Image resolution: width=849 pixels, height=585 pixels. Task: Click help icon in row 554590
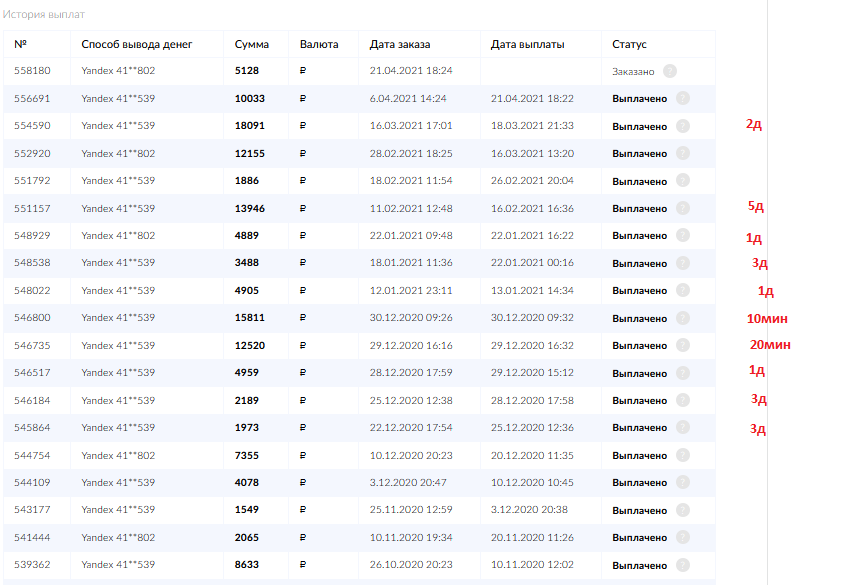pos(683,126)
